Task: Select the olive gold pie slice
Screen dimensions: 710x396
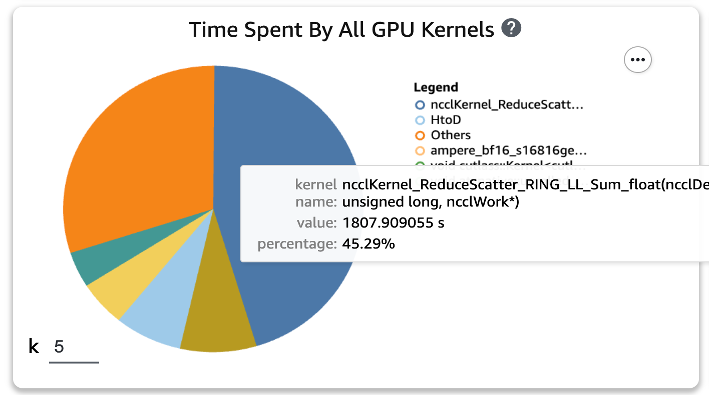Action: click(216, 317)
